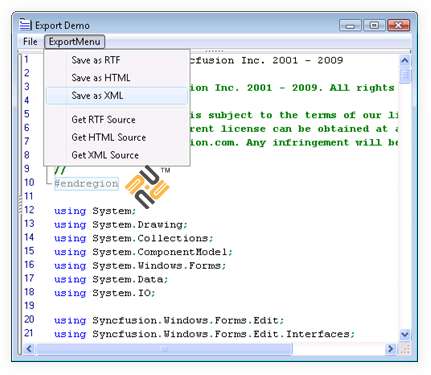Choose Save as HTML
This screenshot has height=375, width=431.
tap(117, 78)
